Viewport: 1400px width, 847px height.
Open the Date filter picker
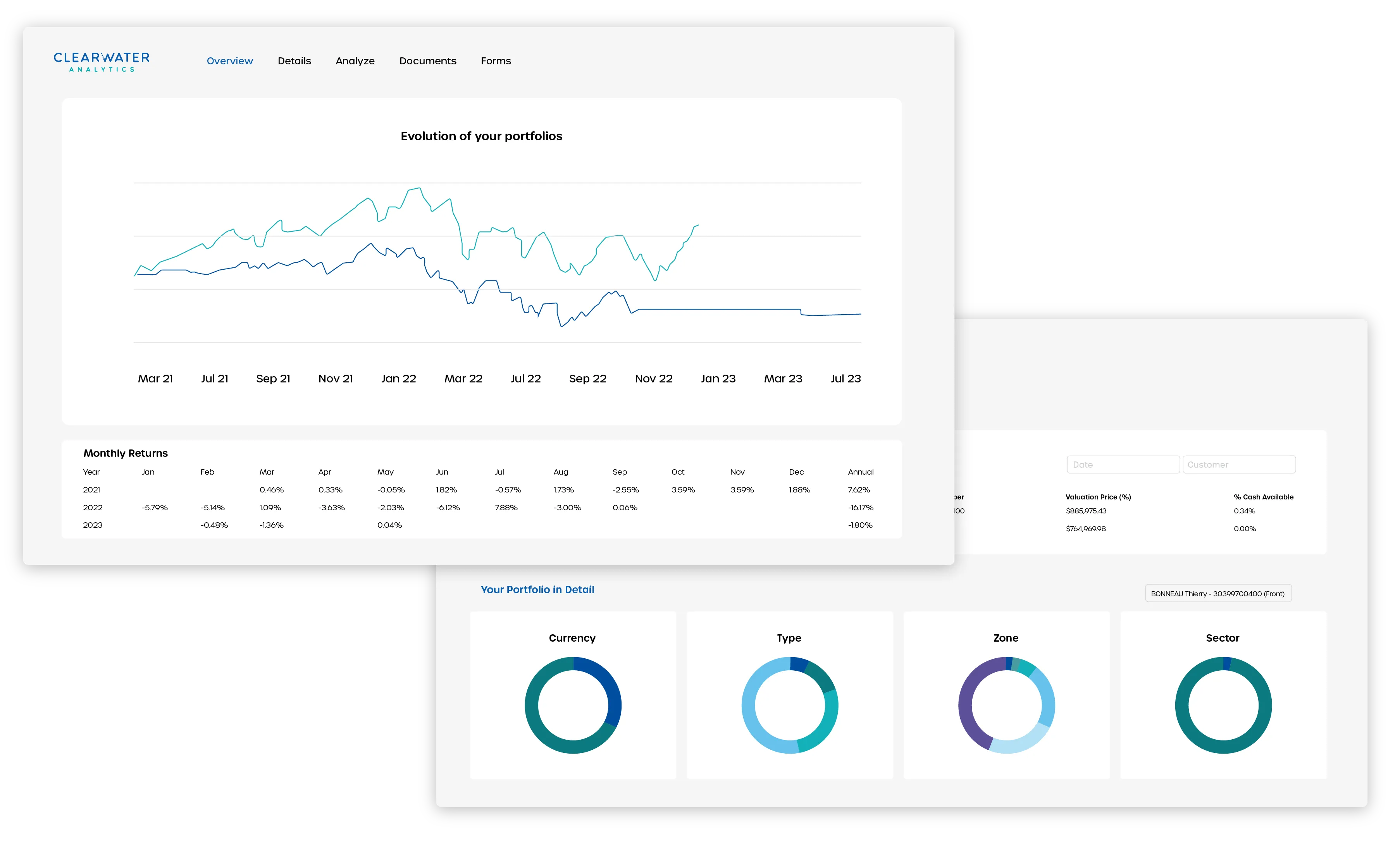(1123, 464)
